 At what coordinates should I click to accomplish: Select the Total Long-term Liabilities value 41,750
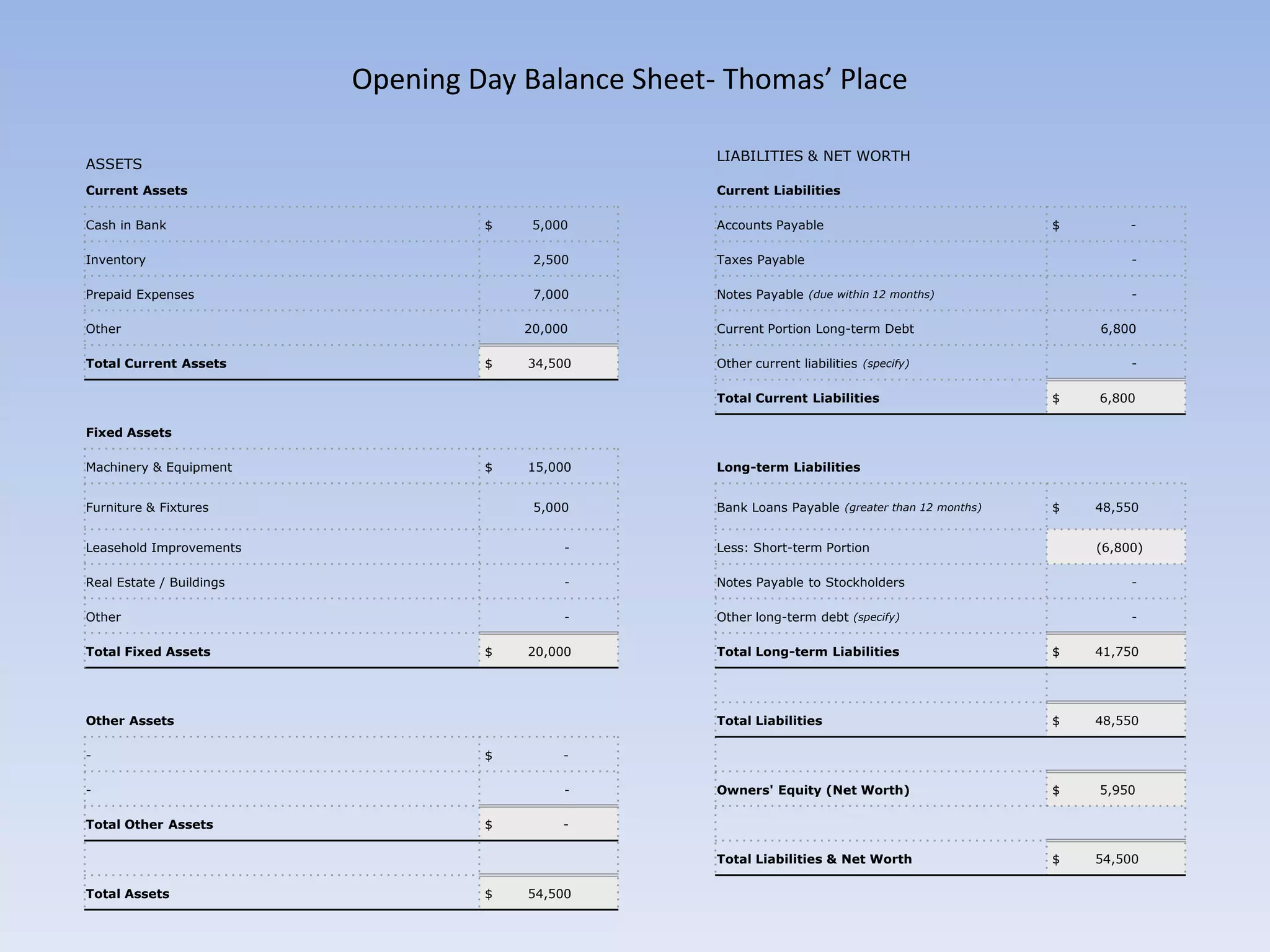pos(1116,651)
